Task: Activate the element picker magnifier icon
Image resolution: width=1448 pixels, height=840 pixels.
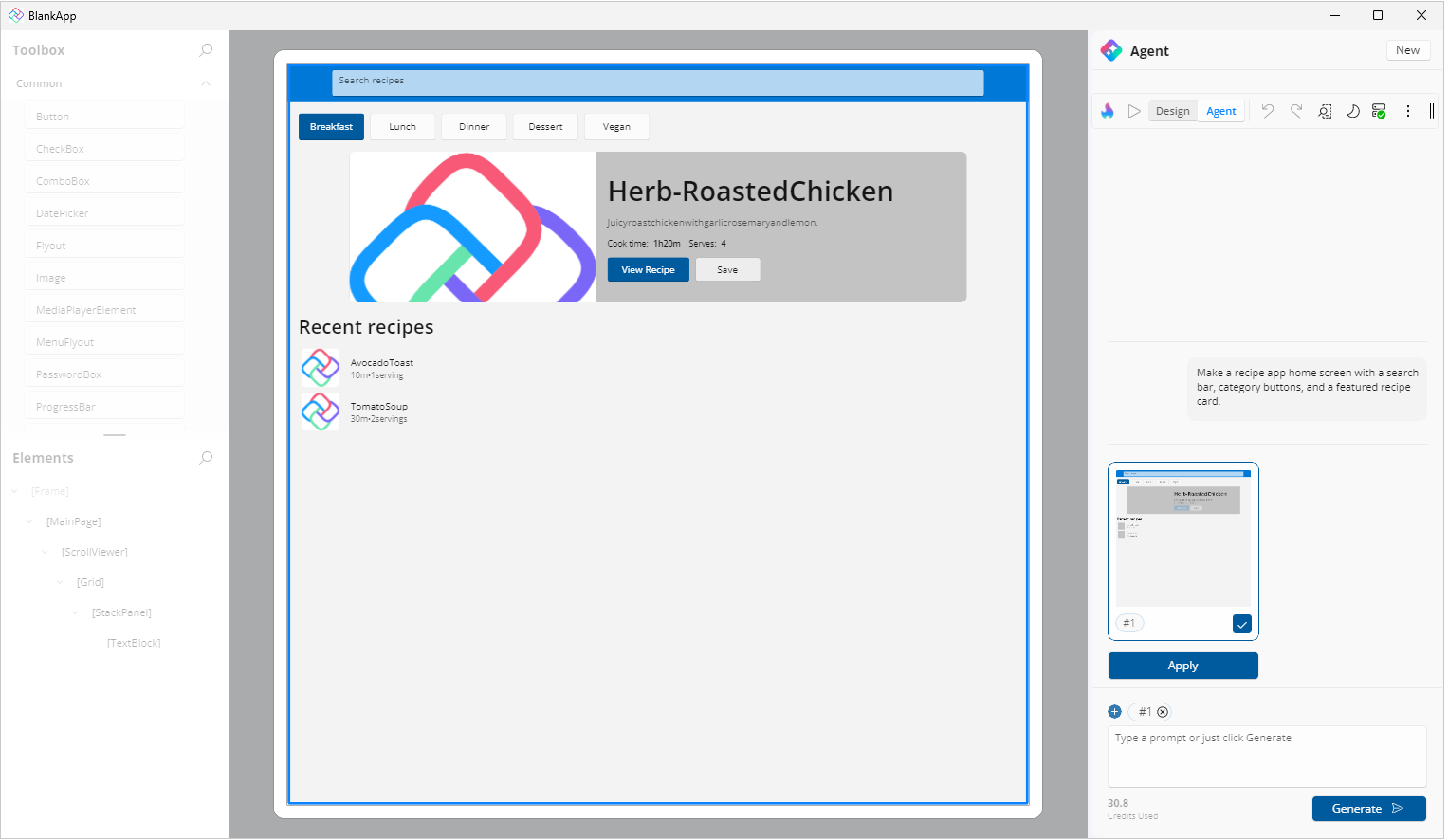Action: point(1325,111)
